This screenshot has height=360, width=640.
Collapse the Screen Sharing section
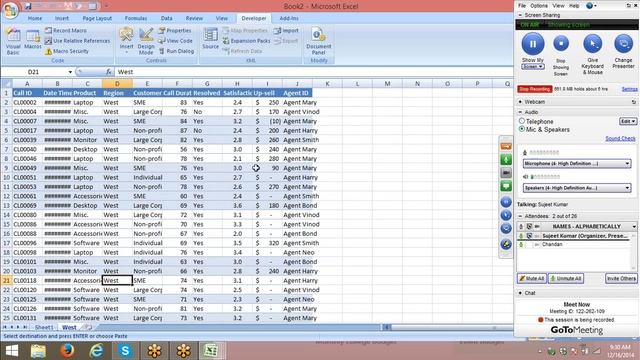tap(520, 15)
